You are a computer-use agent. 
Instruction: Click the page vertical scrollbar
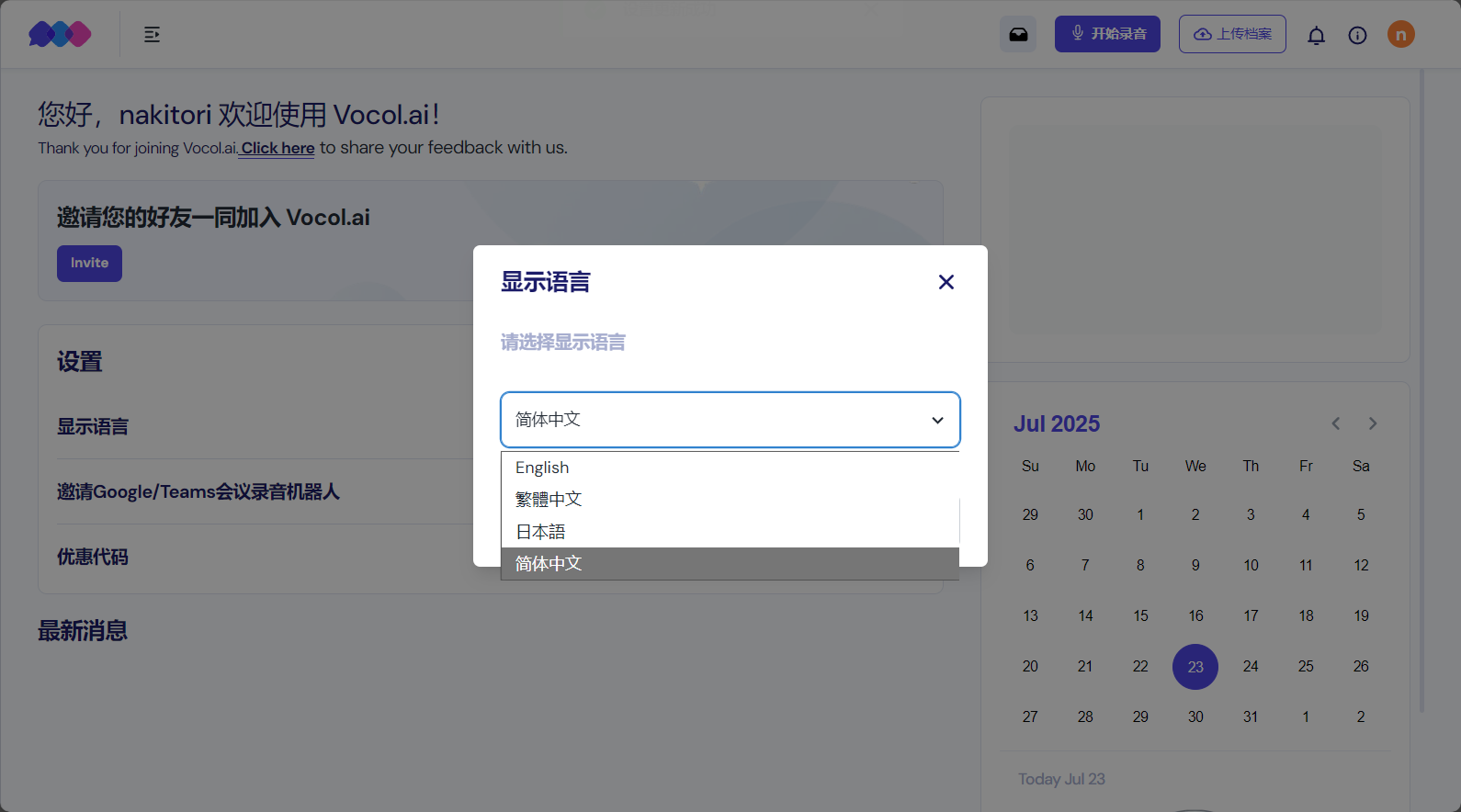1422,390
